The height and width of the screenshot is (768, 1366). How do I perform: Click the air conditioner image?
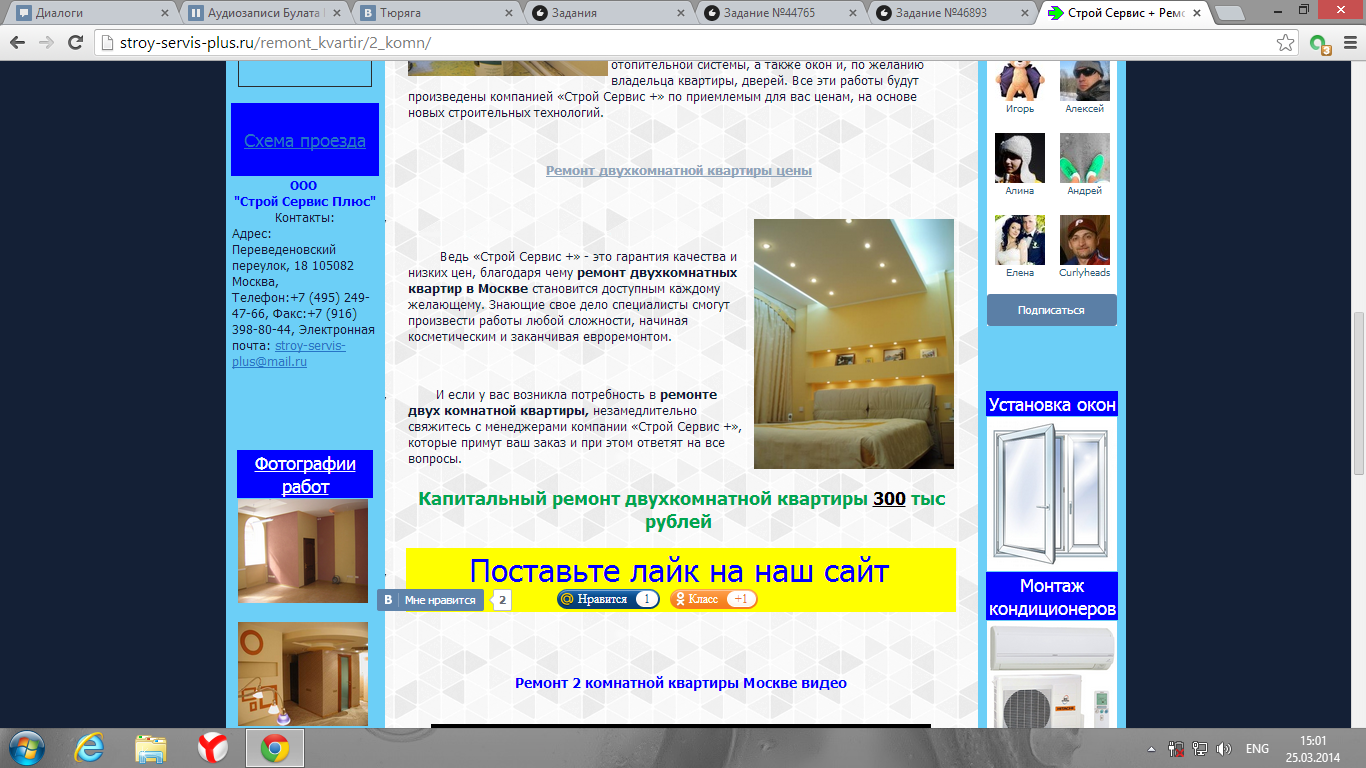[1052, 675]
